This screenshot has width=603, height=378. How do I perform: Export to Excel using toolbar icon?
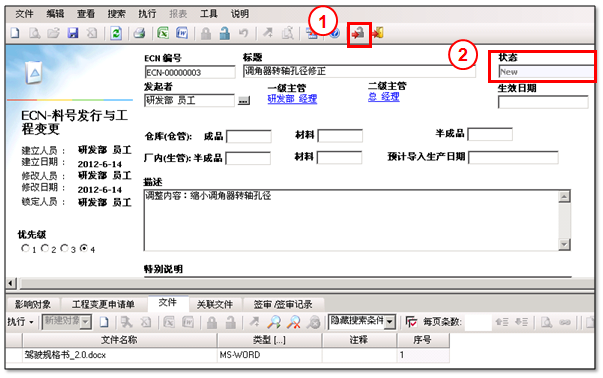pyautogui.click(x=163, y=33)
